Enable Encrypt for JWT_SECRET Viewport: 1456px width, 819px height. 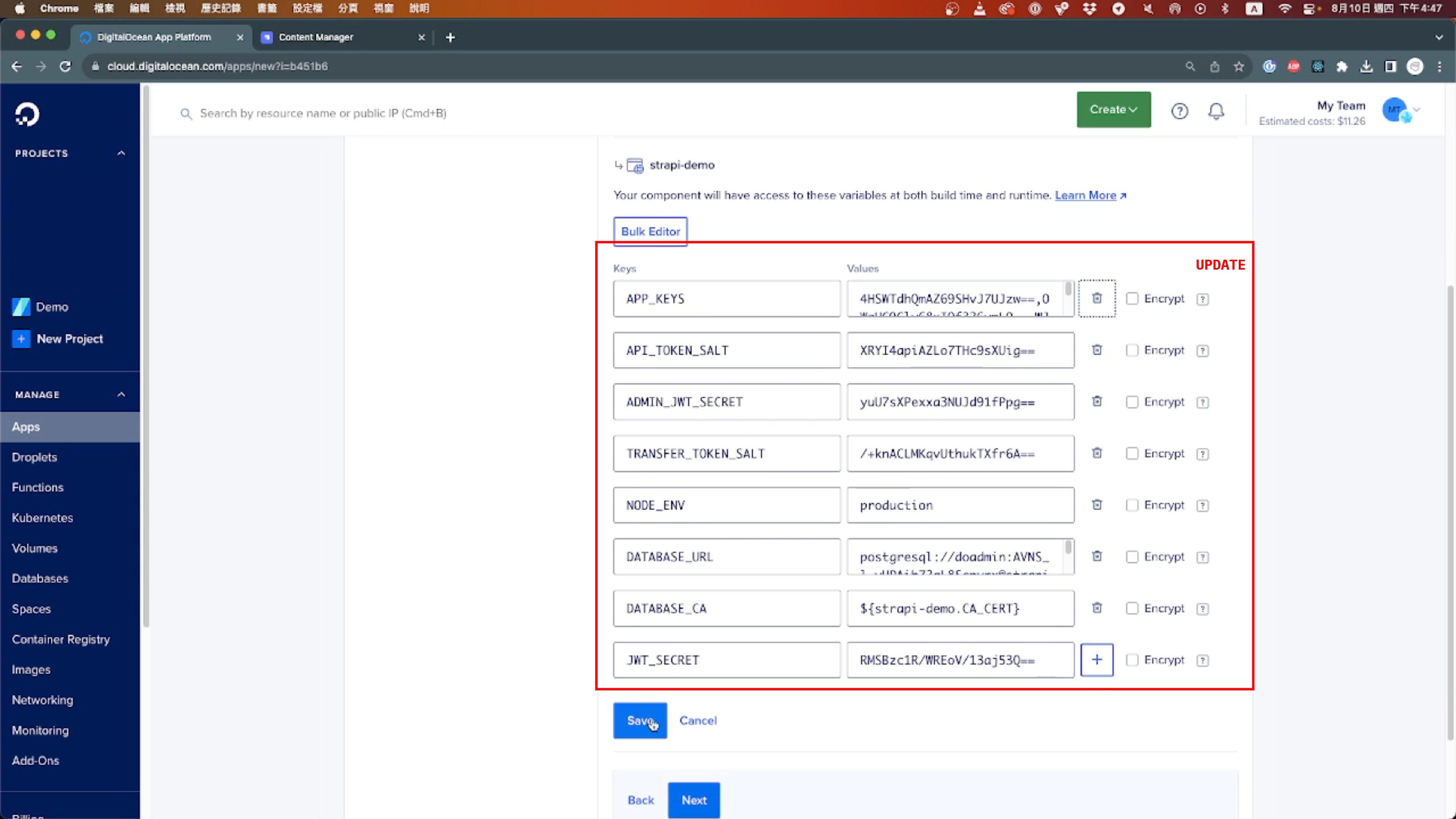[x=1133, y=660]
